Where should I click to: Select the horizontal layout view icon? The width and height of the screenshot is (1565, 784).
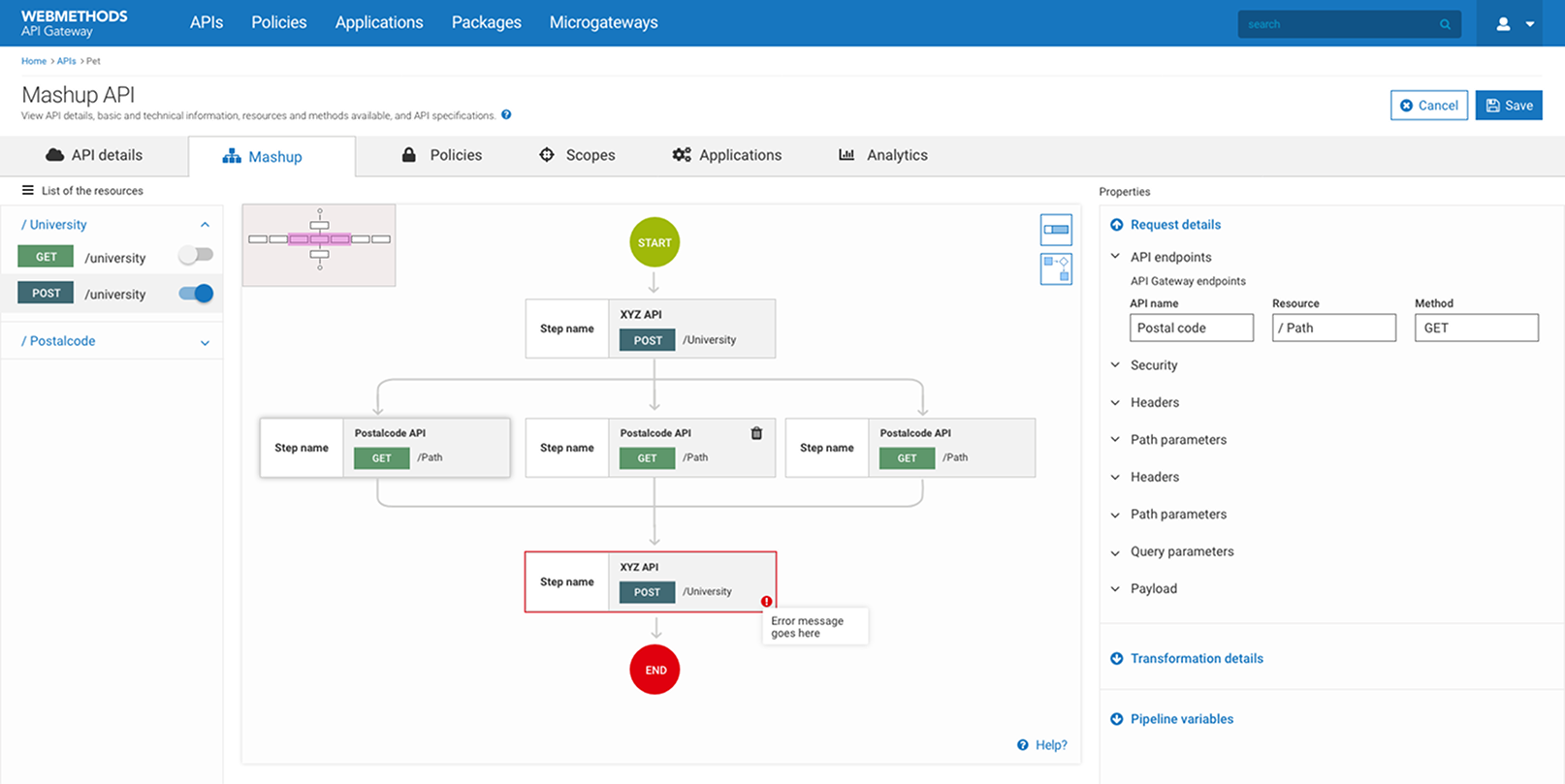pyautogui.click(x=1056, y=230)
